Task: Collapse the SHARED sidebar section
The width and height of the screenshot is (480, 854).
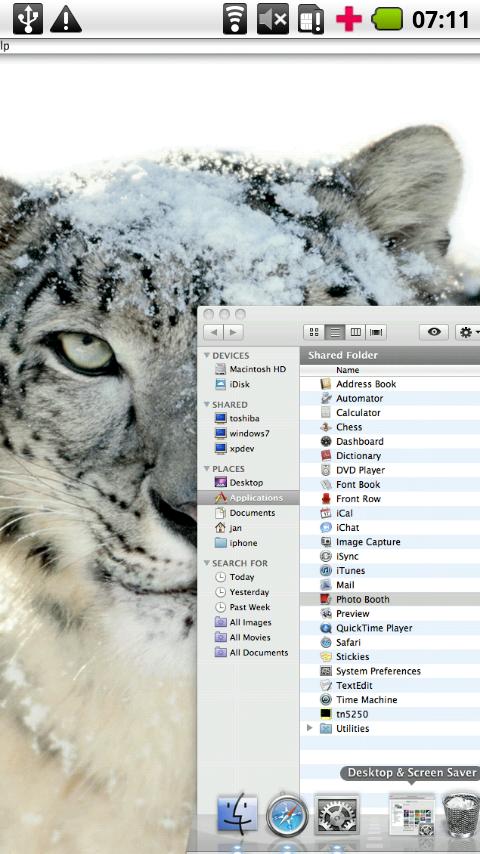Action: click(x=207, y=404)
